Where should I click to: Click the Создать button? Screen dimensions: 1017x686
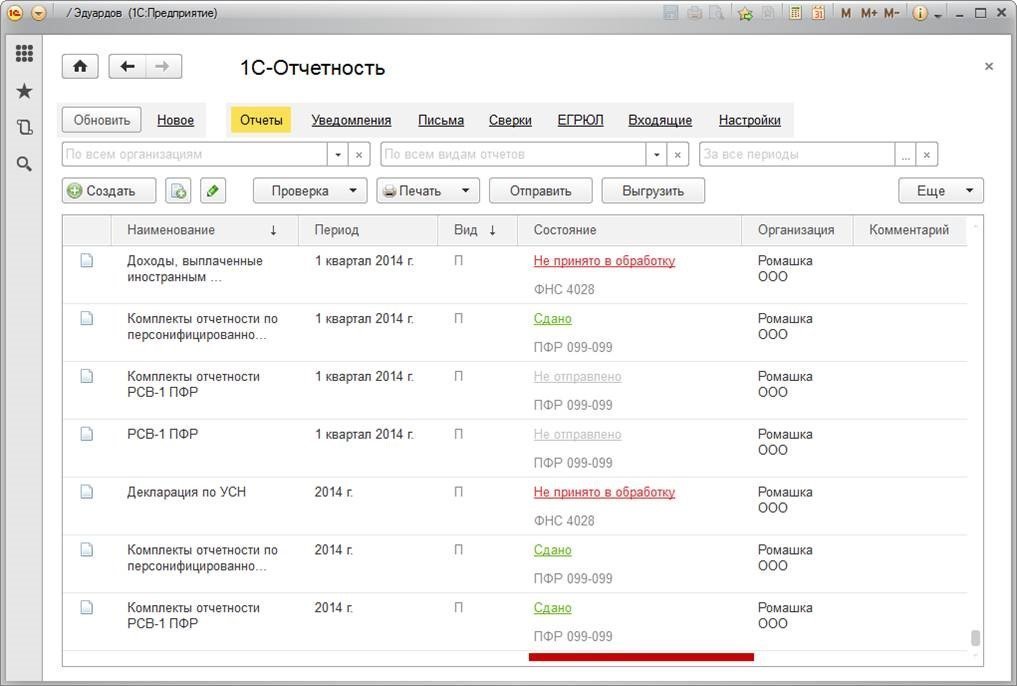click(109, 191)
